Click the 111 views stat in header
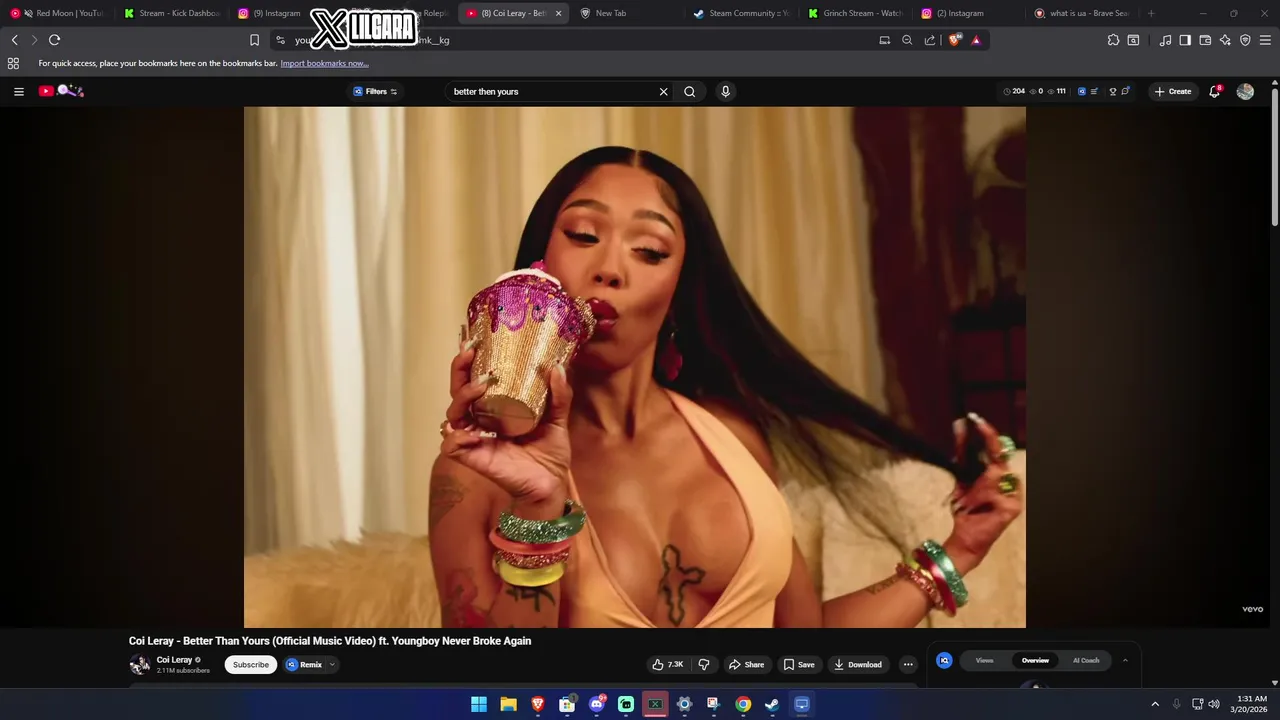This screenshot has height=720, width=1280. click(1056, 91)
